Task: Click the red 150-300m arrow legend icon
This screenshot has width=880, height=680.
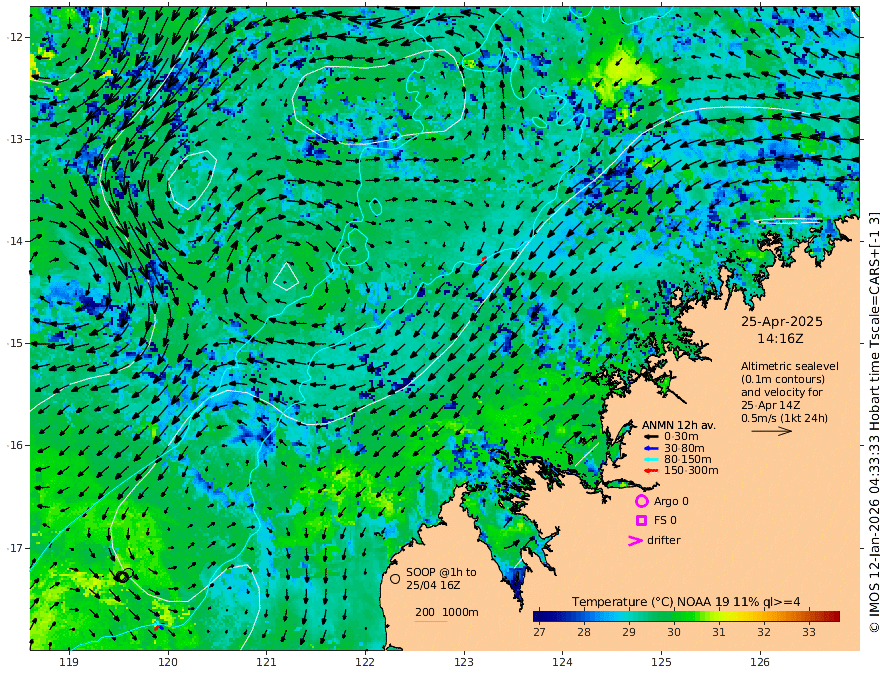Action: 651,471
